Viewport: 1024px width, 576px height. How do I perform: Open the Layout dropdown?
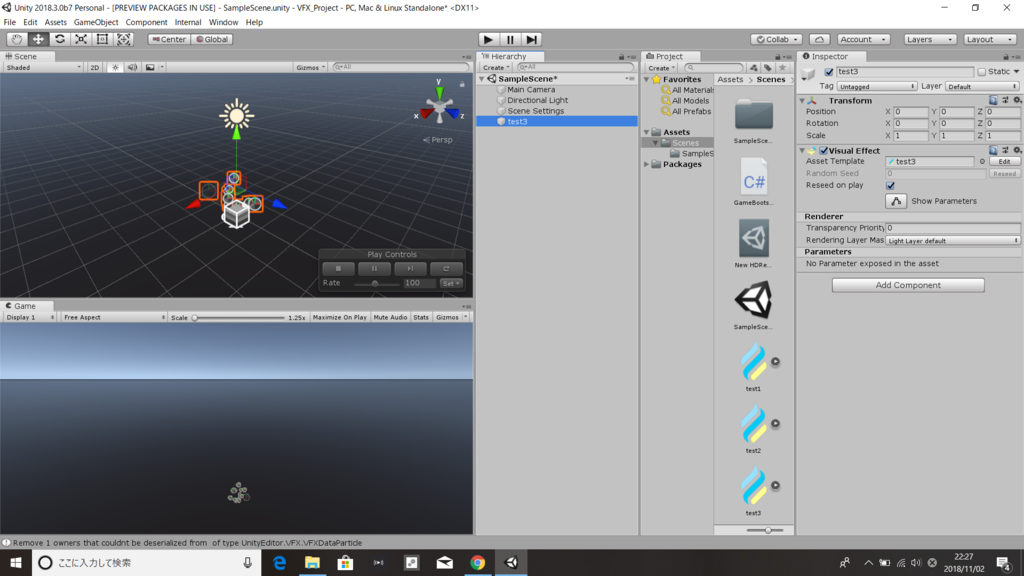click(990, 39)
